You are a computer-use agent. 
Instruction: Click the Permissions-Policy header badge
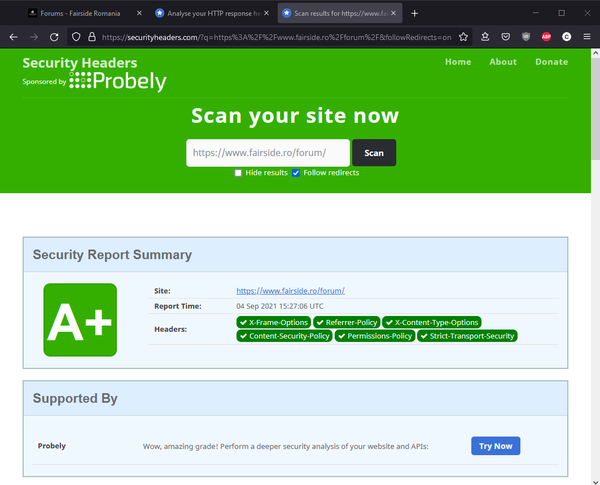pyautogui.click(x=375, y=336)
